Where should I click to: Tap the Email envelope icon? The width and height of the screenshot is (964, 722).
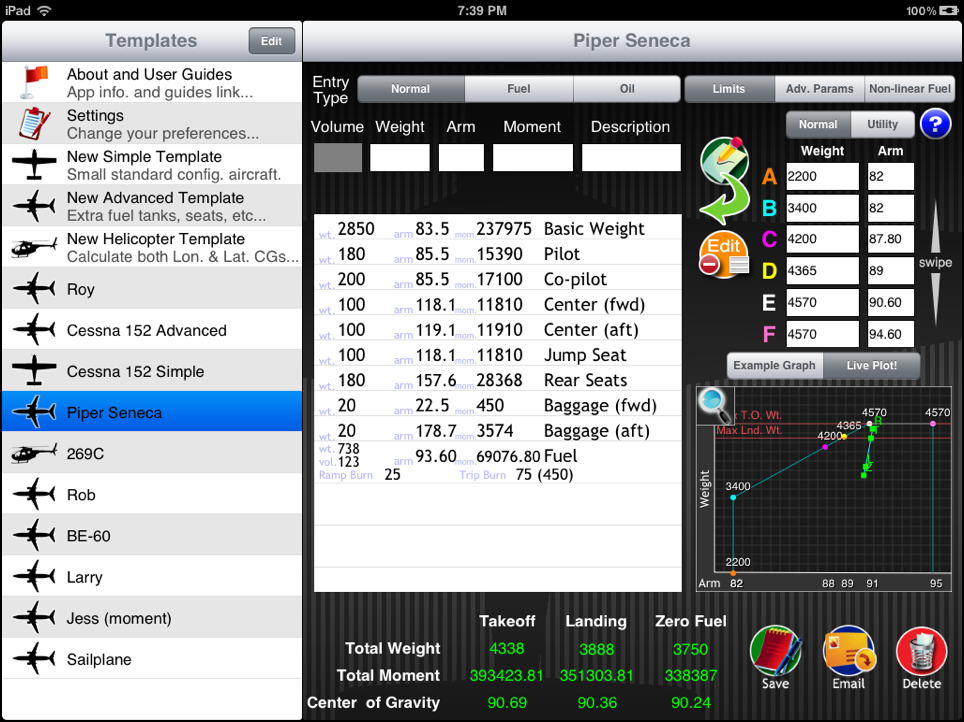[x=848, y=653]
